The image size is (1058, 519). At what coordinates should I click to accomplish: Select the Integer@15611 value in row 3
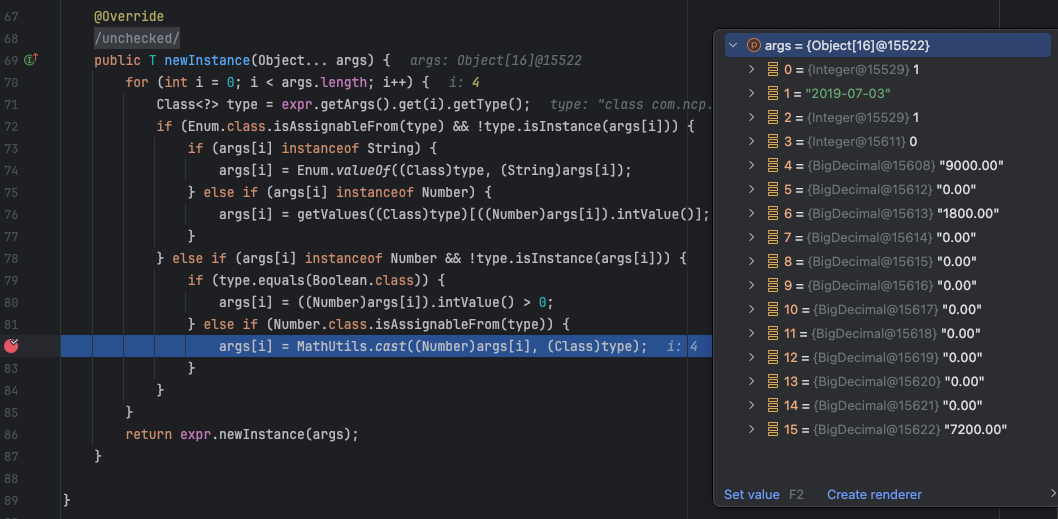pyautogui.click(x=856, y=142)
